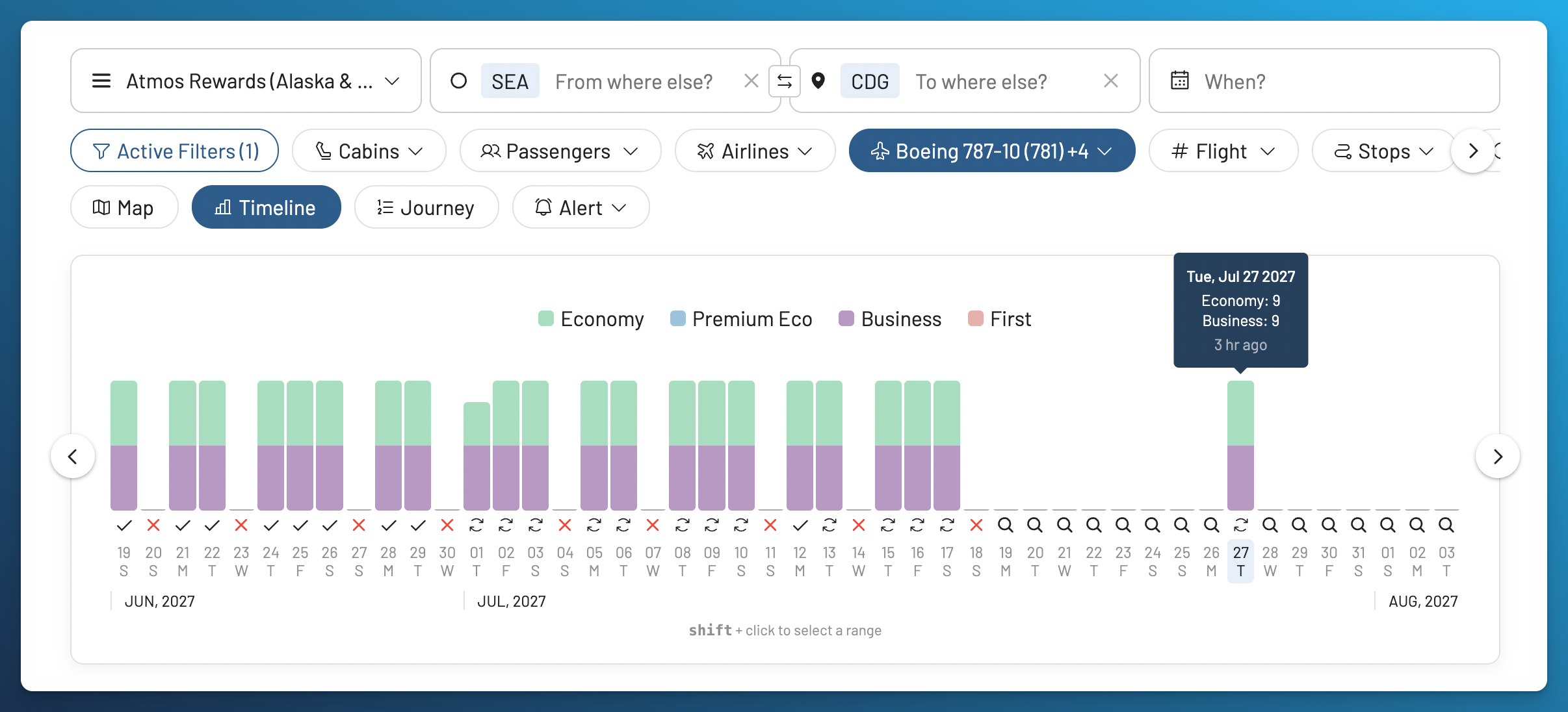Click the calendar icon in When field
Viewport: 1568px width, 712px height.
[1180, 81]
